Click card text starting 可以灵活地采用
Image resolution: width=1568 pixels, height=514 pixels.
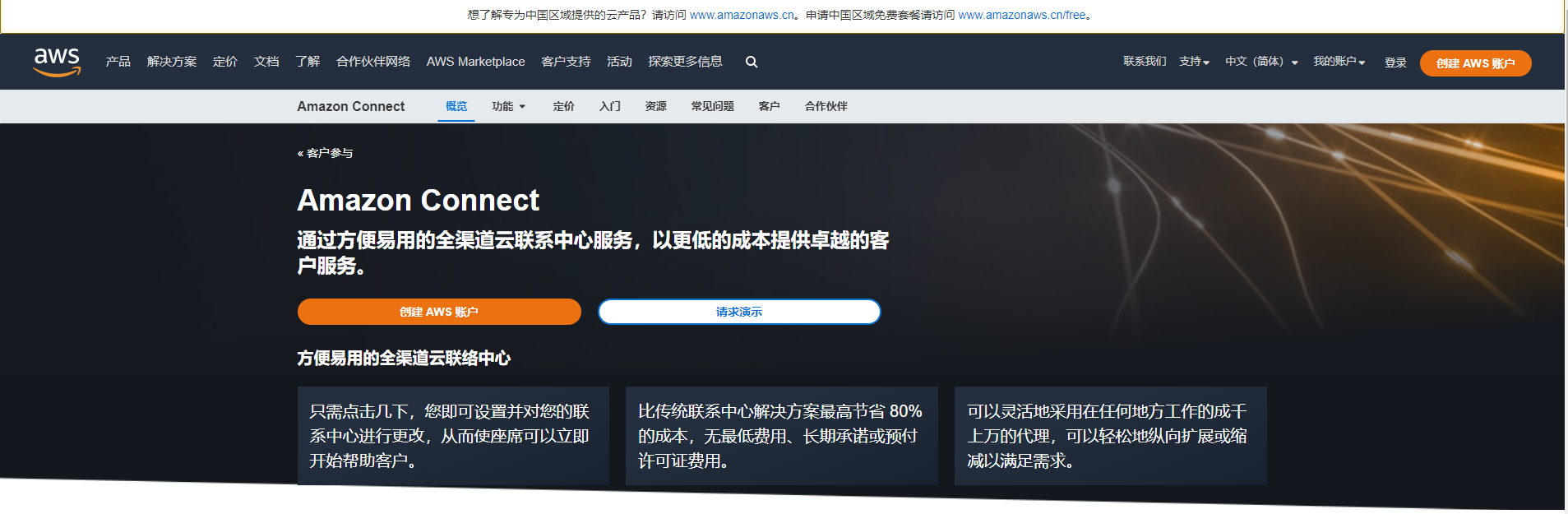(1108, 436)
